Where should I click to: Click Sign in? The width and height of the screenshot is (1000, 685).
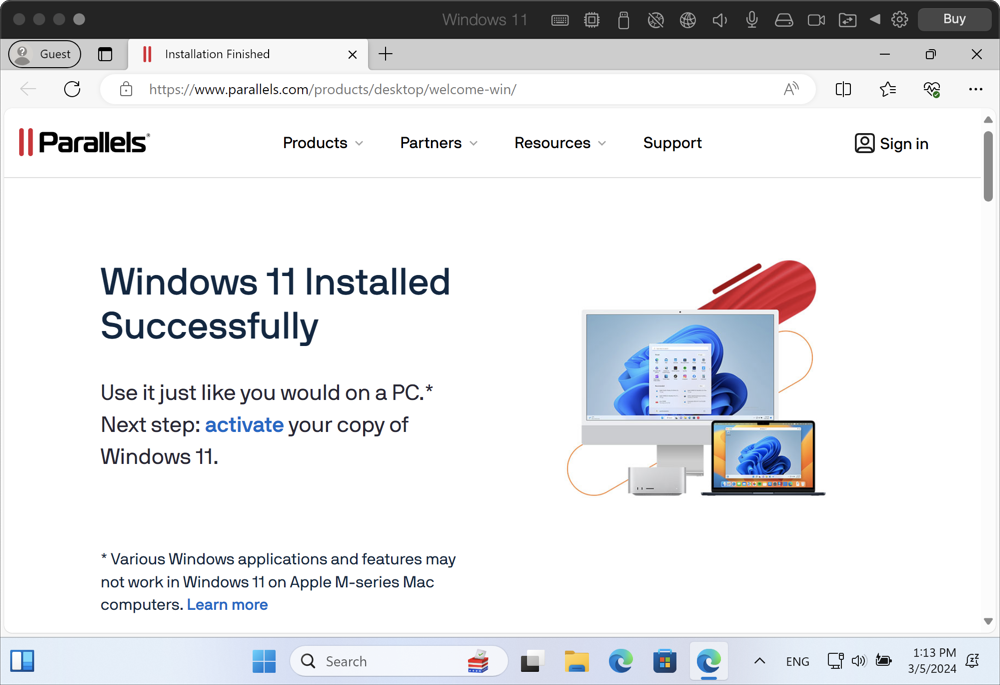click(x=892, y=144)
